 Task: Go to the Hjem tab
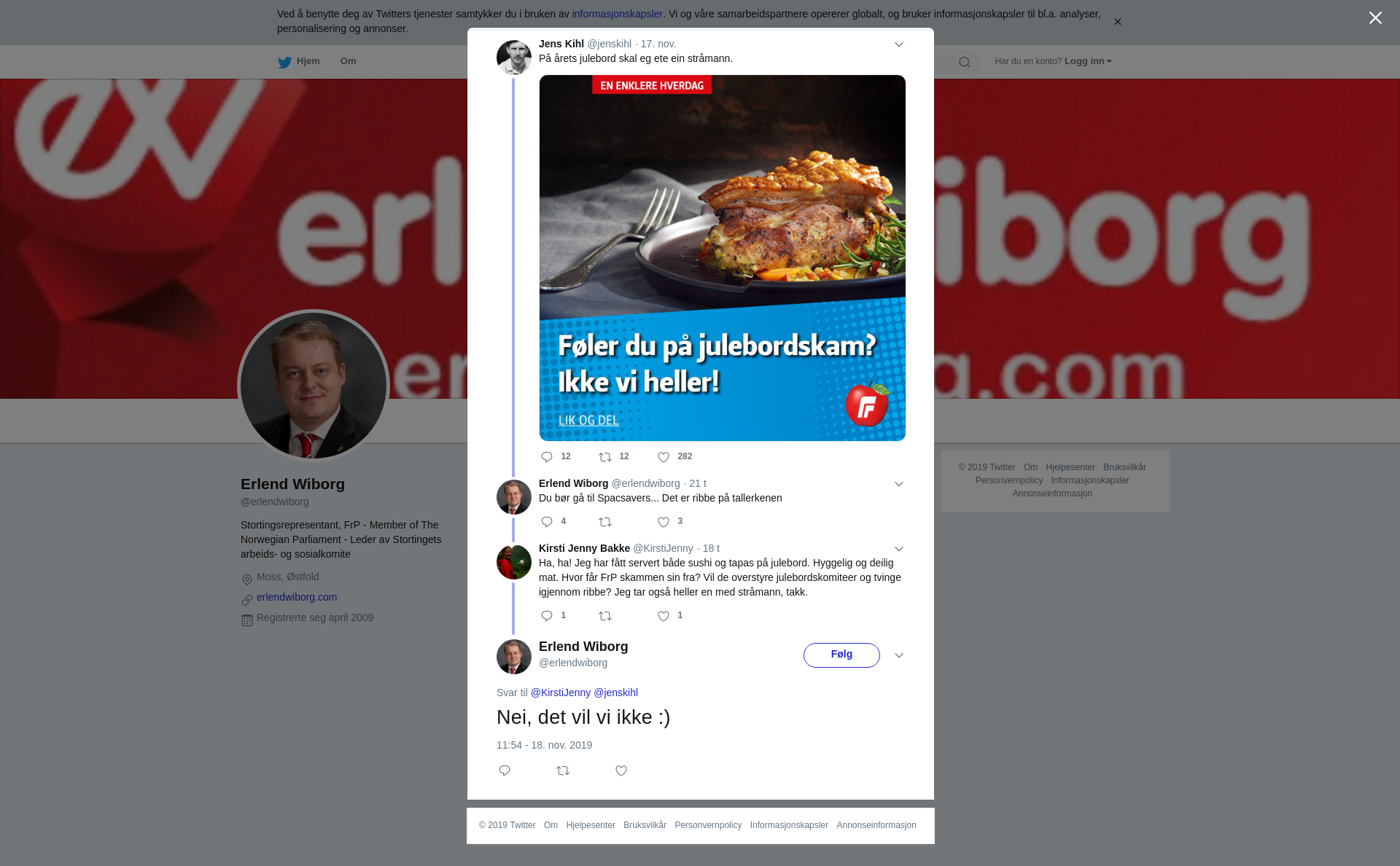pos(299,62)
